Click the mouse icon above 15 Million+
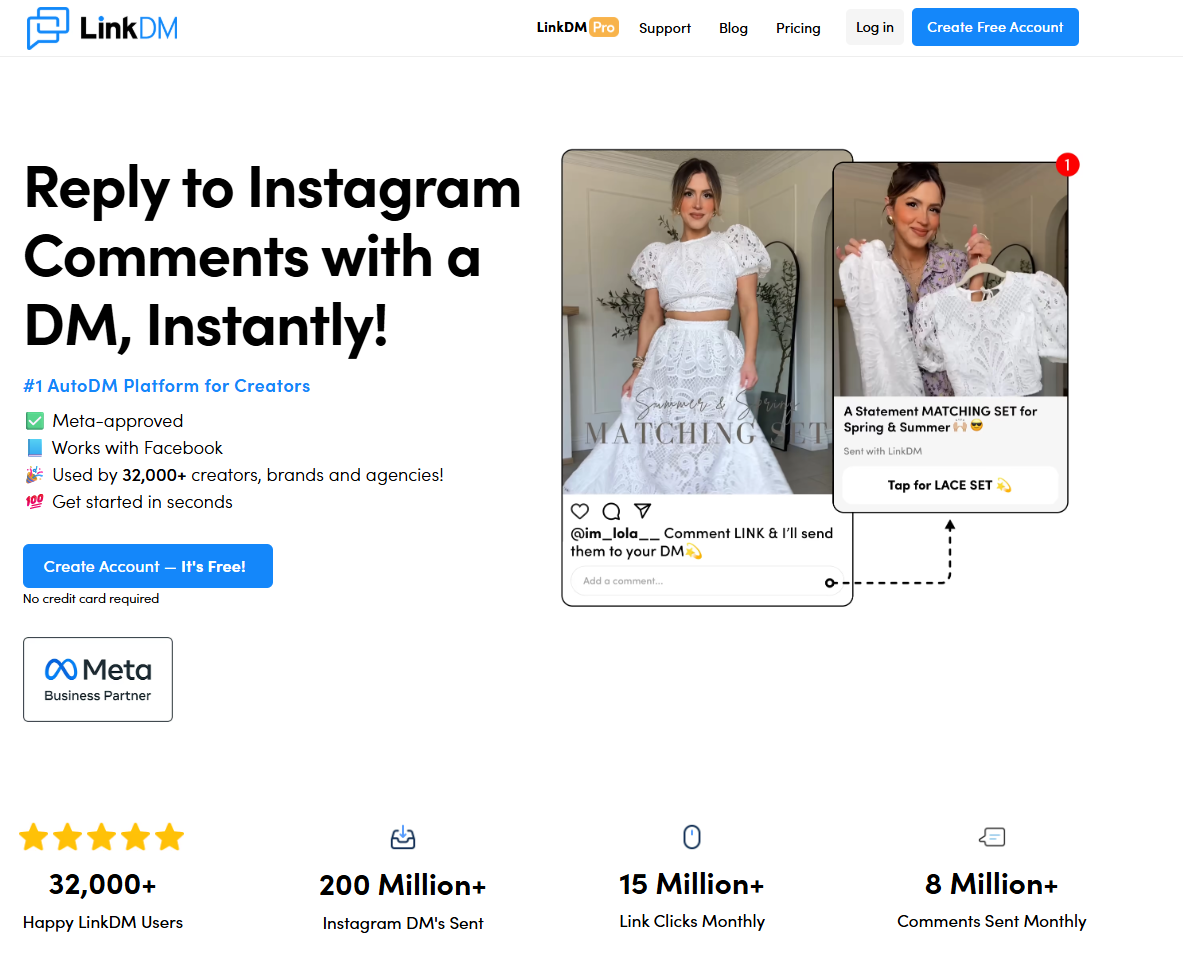Screen dimensions: 1183x958 [x=691, y=836]
